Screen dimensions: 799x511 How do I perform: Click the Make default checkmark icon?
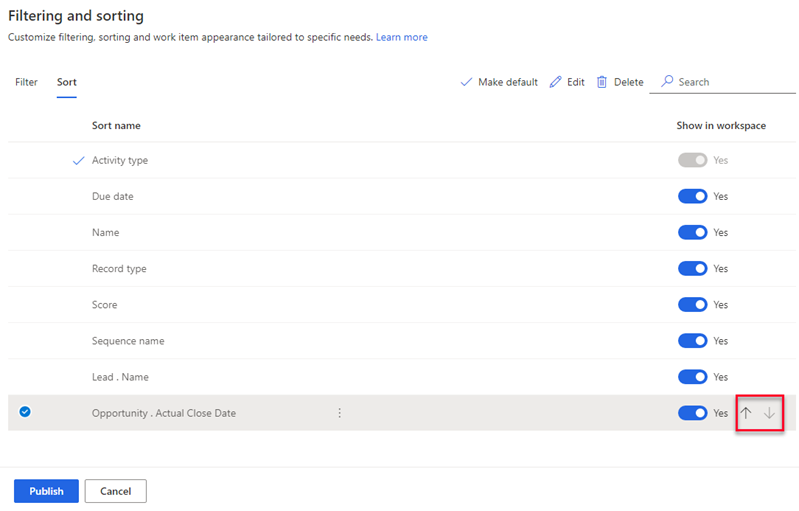coord(466,82)
